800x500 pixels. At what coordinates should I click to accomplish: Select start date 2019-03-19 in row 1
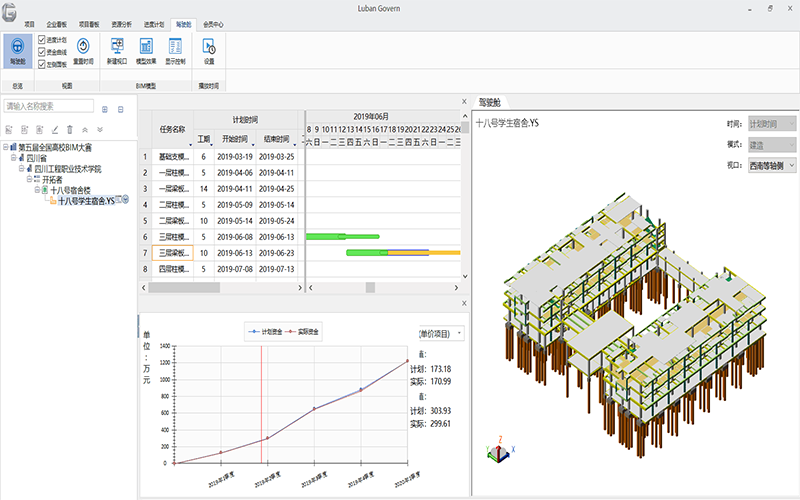pyautogui.click(x=235, y=157)
